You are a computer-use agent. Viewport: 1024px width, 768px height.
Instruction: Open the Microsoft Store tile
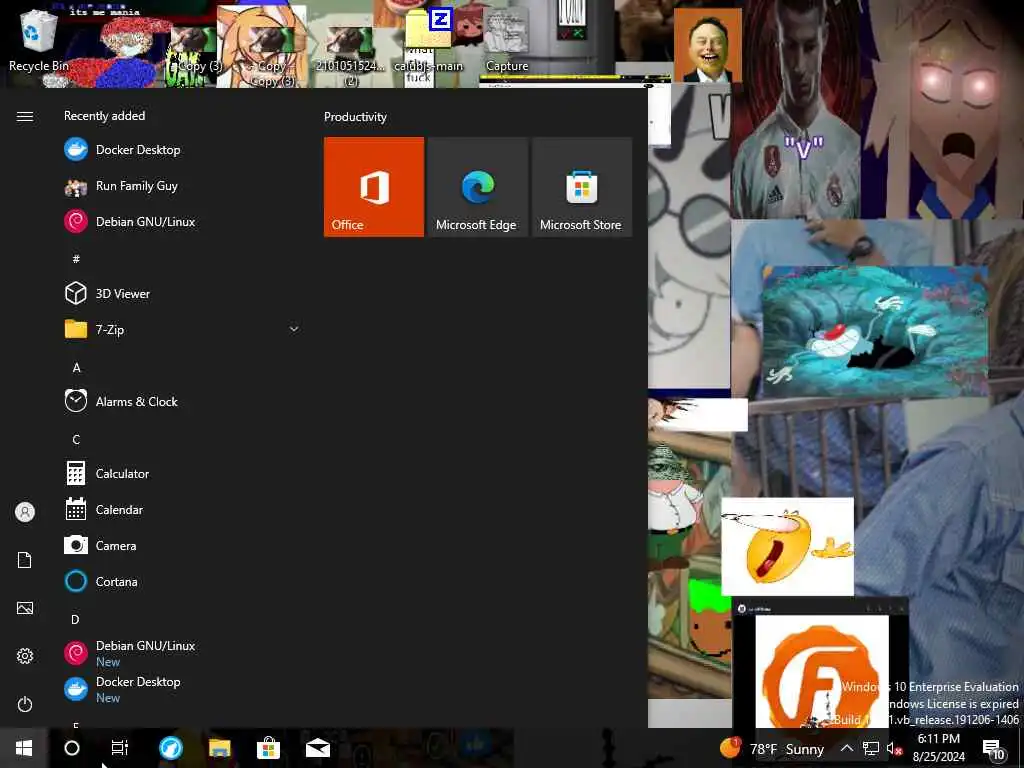click(x=582, y=187)
